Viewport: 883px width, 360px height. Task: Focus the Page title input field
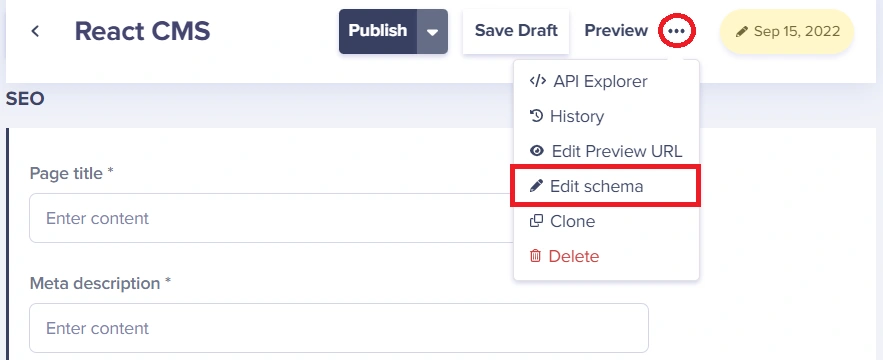click(x=271, y=218)
